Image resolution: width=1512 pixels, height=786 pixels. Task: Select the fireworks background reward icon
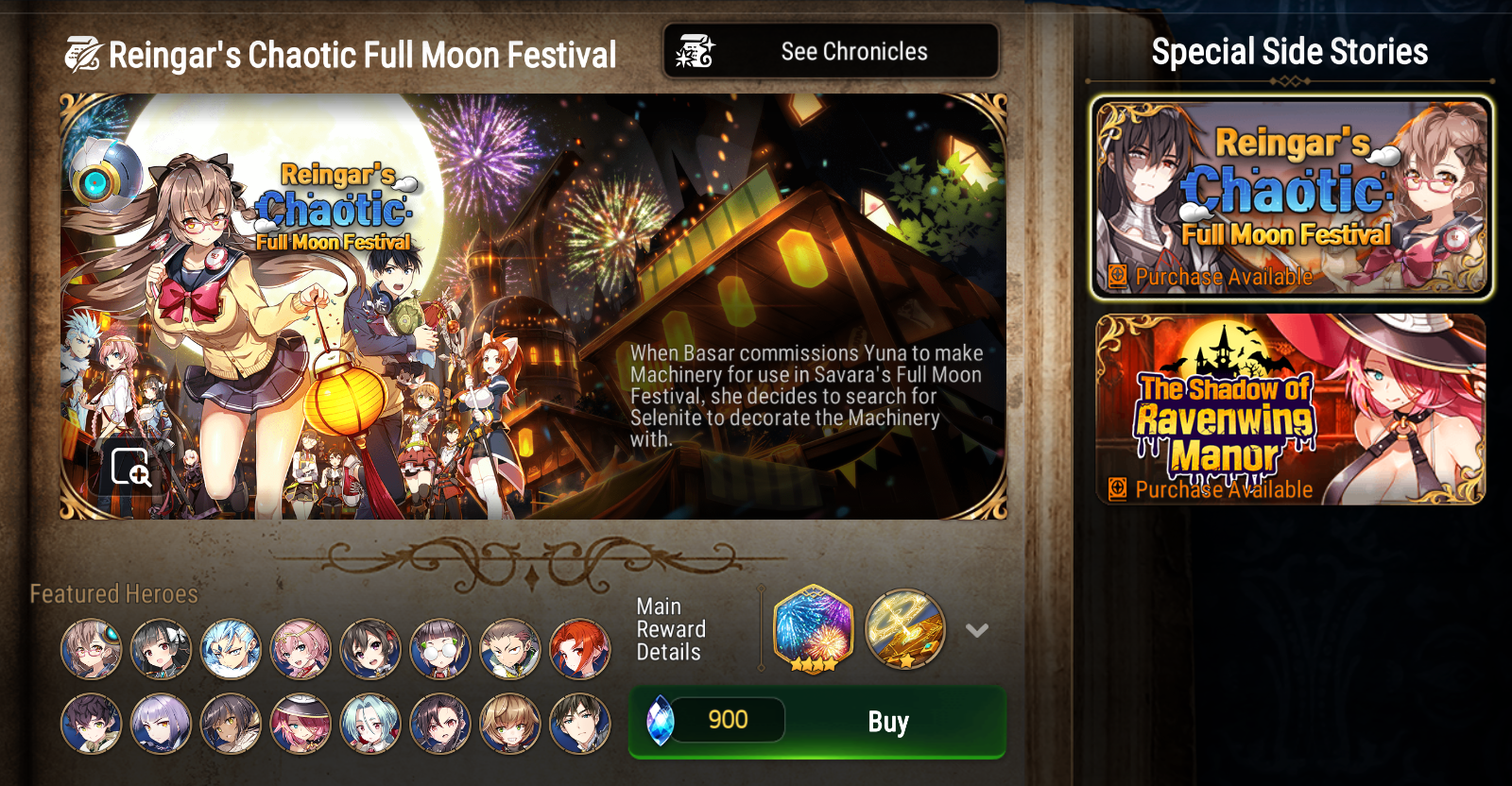tap(813, 629)
